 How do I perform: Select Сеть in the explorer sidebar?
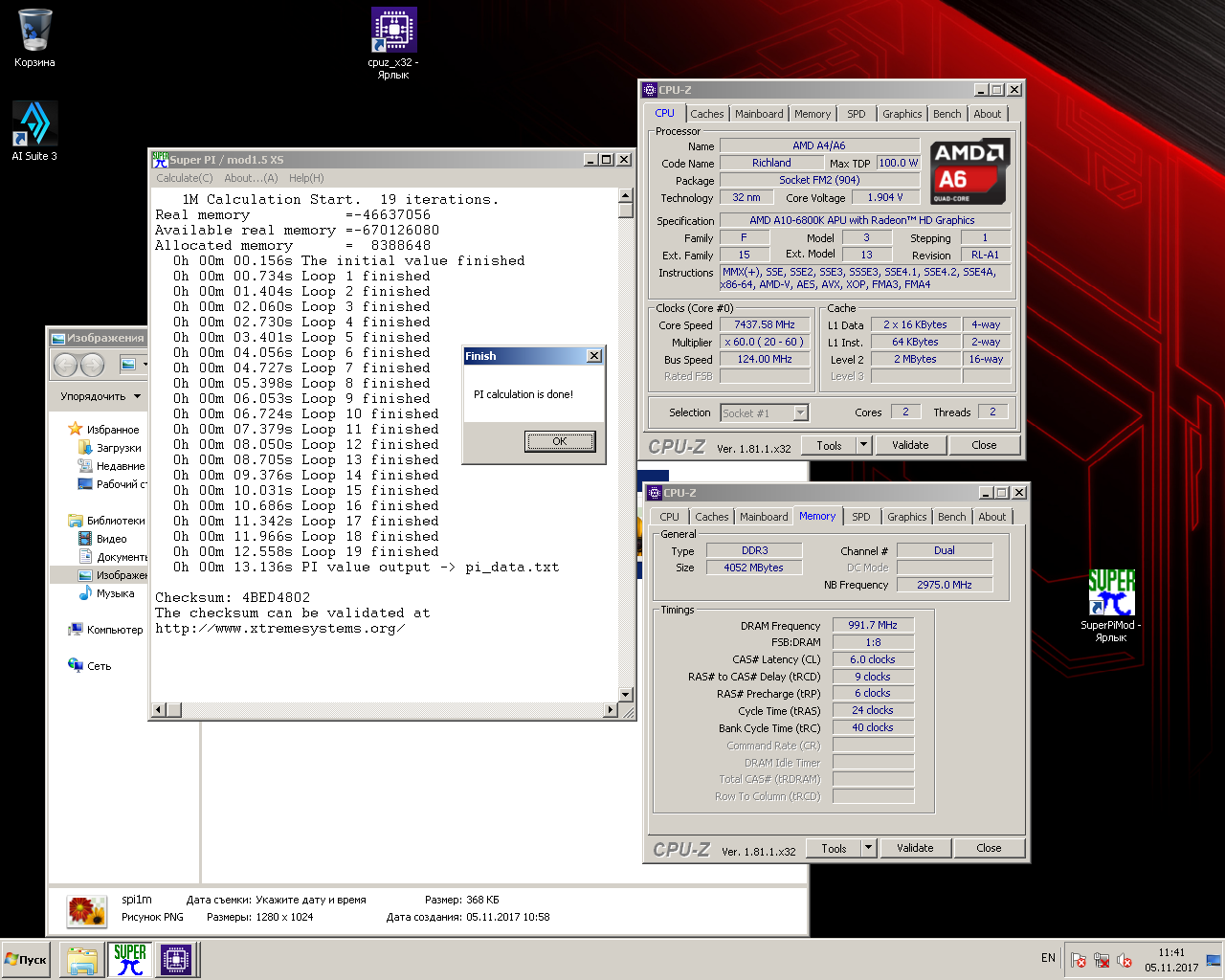pos(90,666)
